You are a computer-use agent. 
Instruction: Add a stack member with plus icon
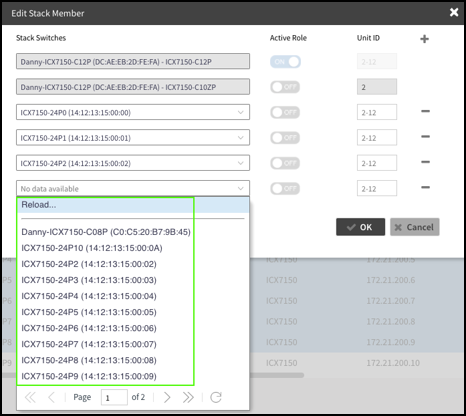424,39
